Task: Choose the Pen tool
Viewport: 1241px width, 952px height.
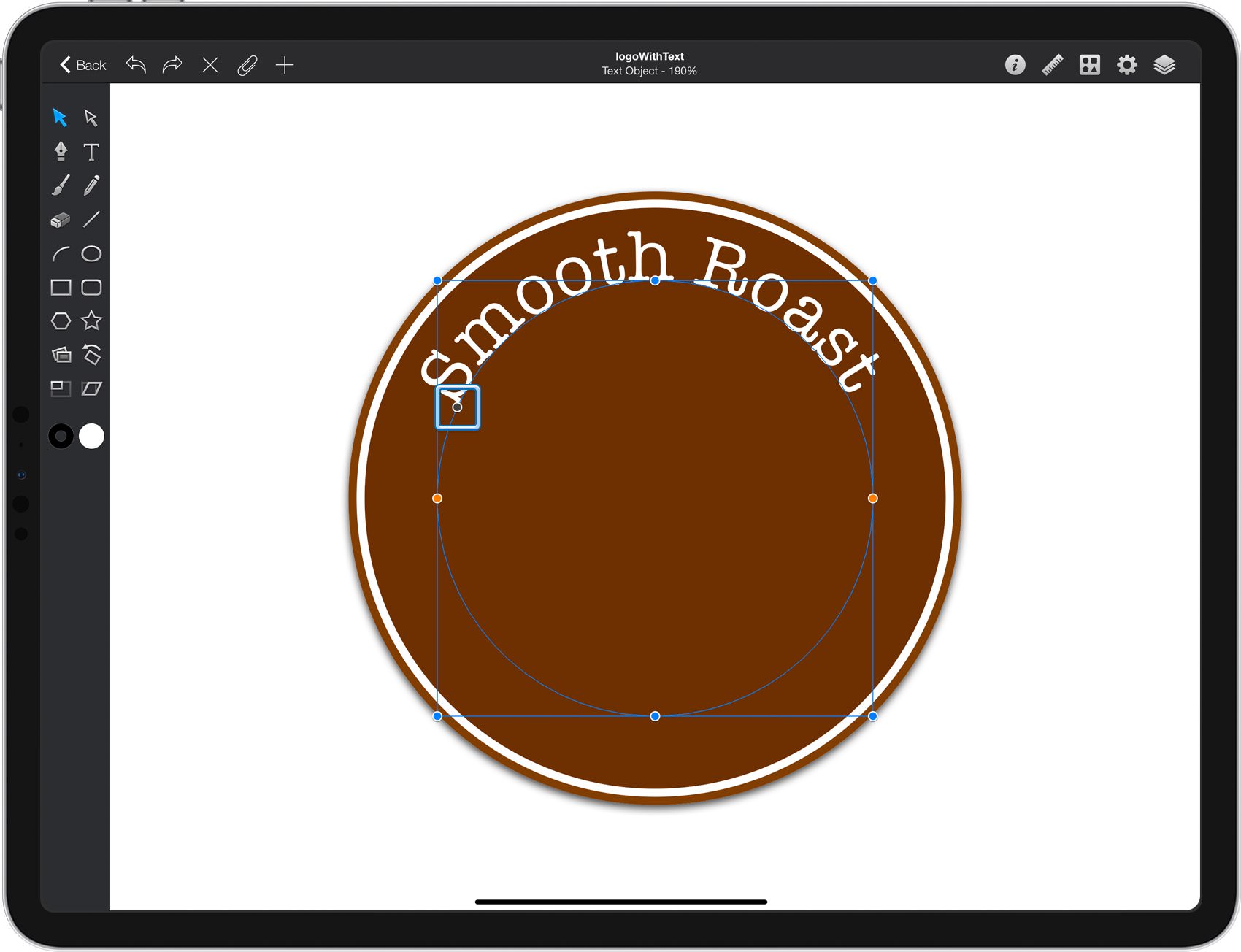Action: (61, 151)
